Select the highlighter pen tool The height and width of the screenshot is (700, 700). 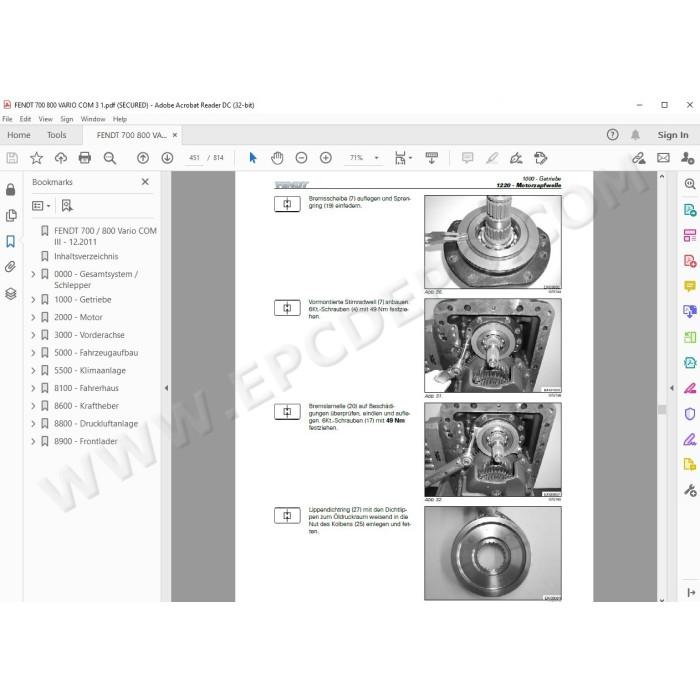pyautogui.click(x=492, y=158)
